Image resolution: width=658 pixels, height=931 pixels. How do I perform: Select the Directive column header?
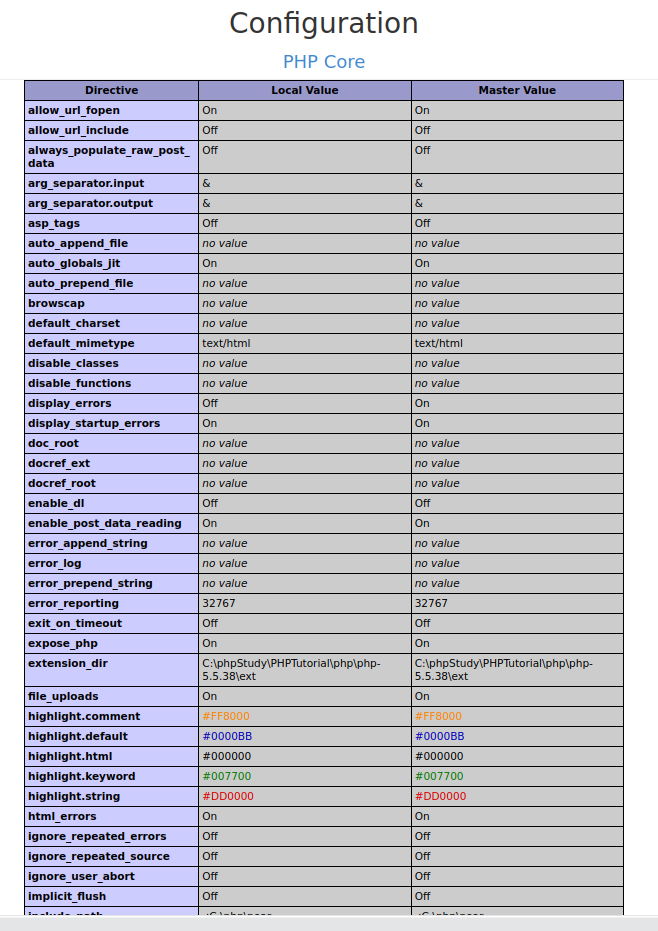(x=112, y=90)
